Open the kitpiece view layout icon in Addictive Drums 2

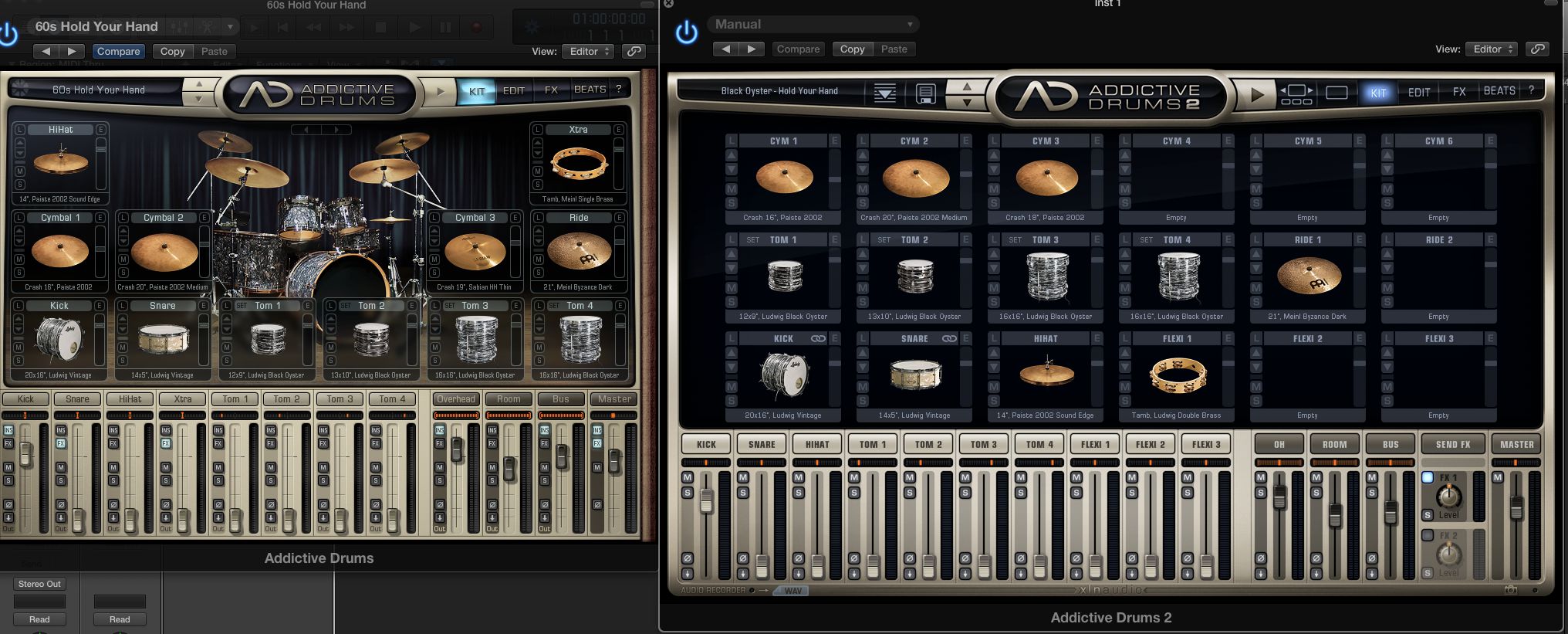1296,94
